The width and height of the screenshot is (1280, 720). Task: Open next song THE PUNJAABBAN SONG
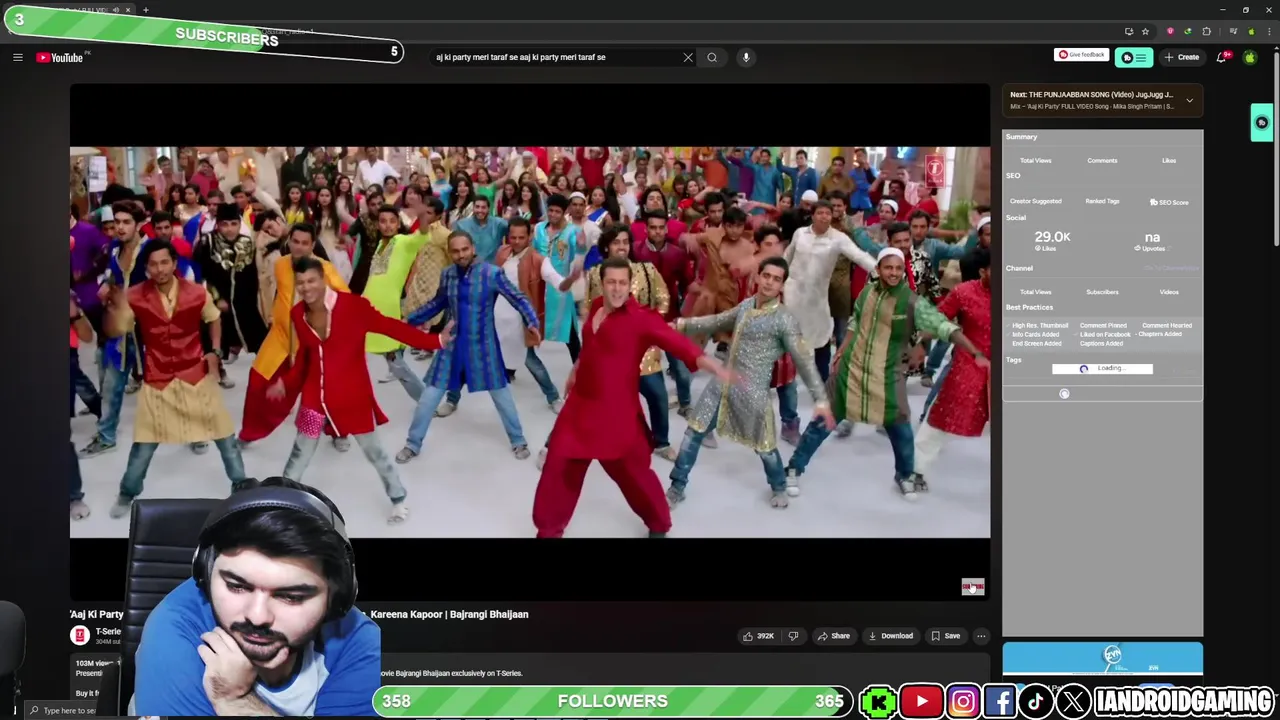(x=1091, y=95)
